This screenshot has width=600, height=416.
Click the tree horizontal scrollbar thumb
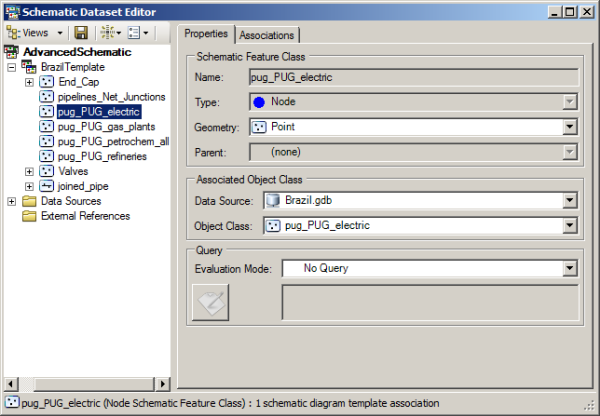pyautogui.click(x=94, y=384)
